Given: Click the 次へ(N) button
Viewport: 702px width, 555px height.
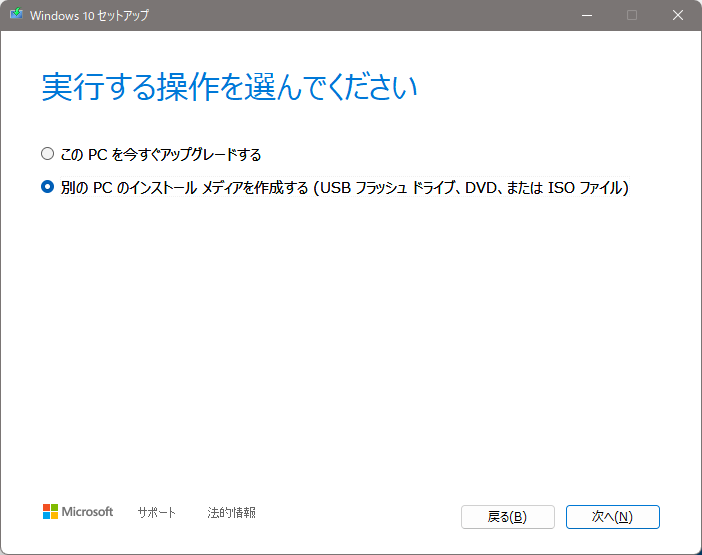Looking at the screenshot, I should 612,517.
